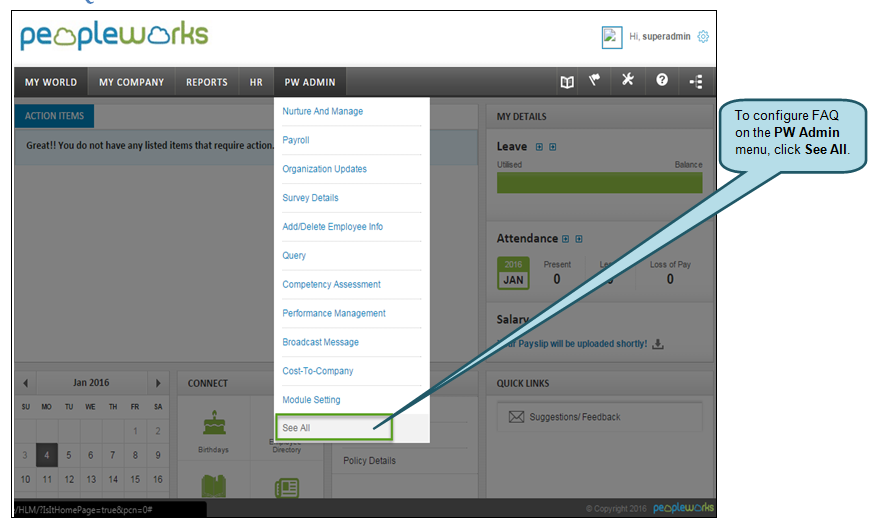The image size is (869, 527).
Task: Select Broadcast Message menu entry
Action: coord(320,342)
